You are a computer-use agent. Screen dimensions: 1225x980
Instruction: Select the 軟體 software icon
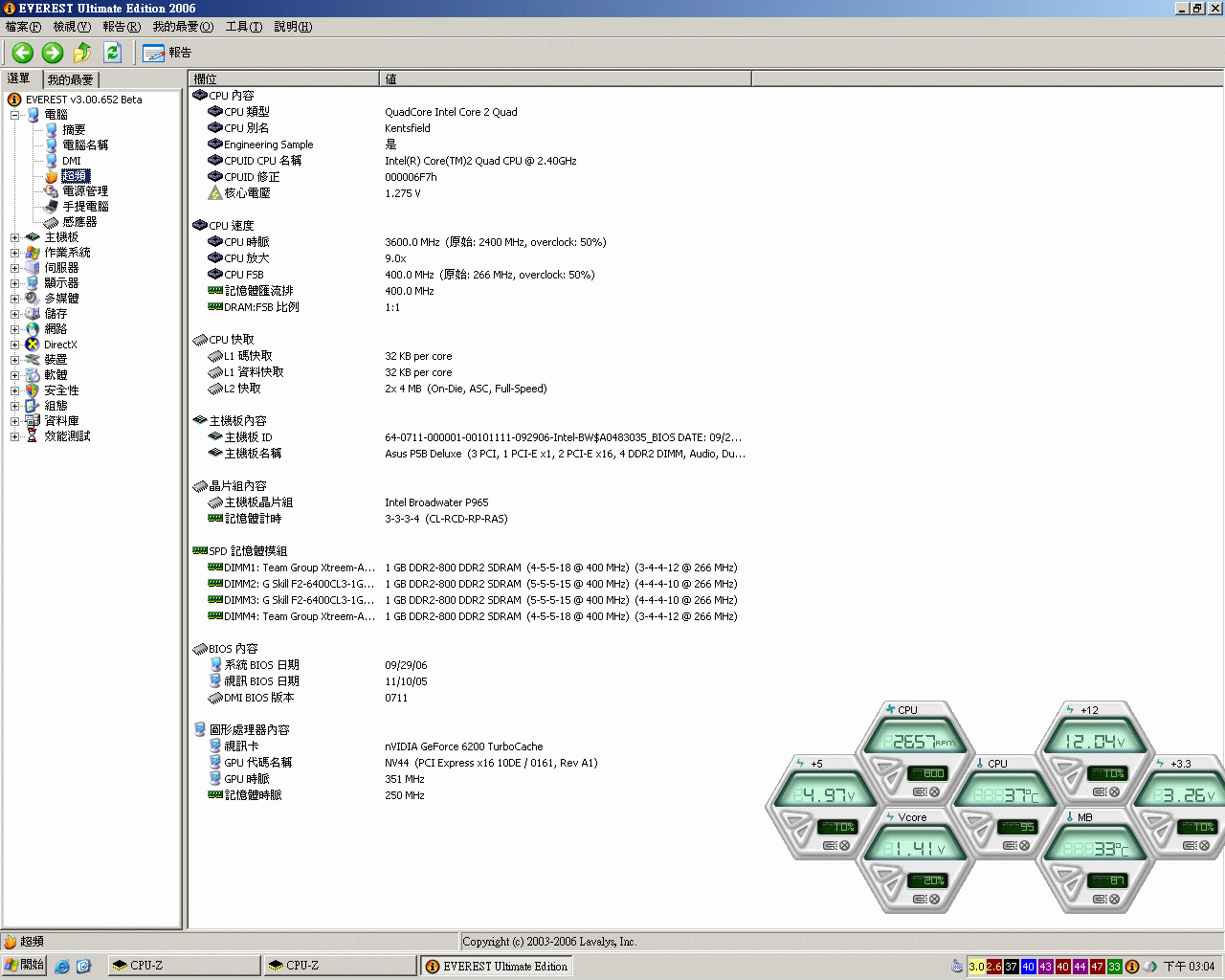(33, 375)
